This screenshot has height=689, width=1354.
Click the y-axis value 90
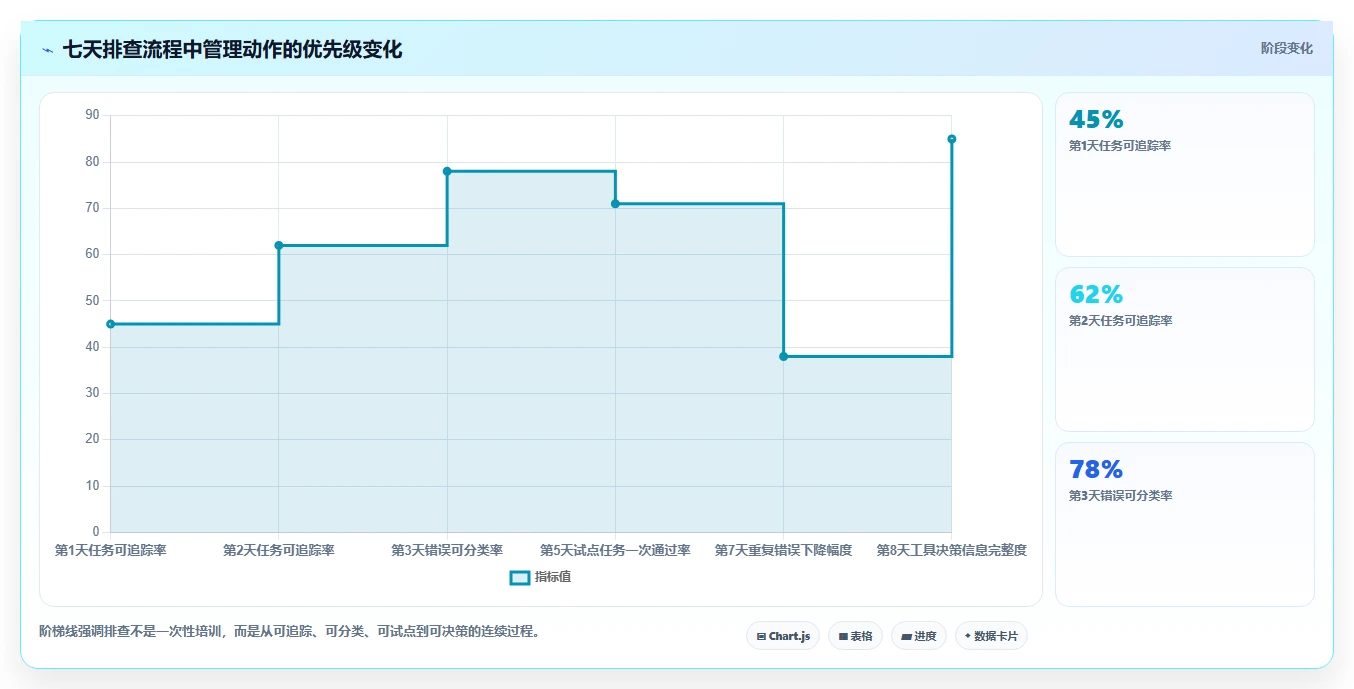pos(93,115)
